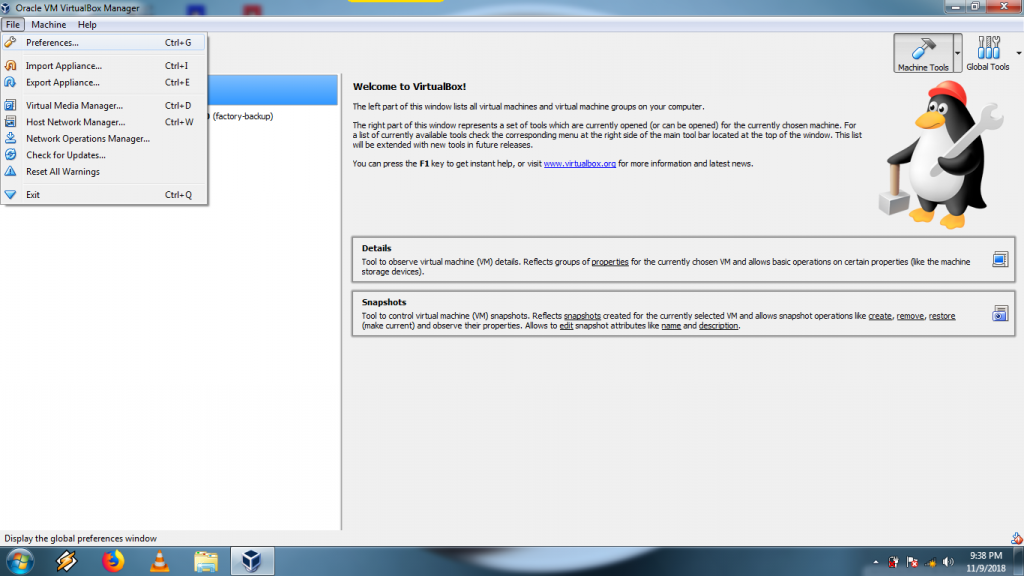Follow the snapshots link in Snapshots description
This screenshot has width=1024, height=576.
[582, 316]
